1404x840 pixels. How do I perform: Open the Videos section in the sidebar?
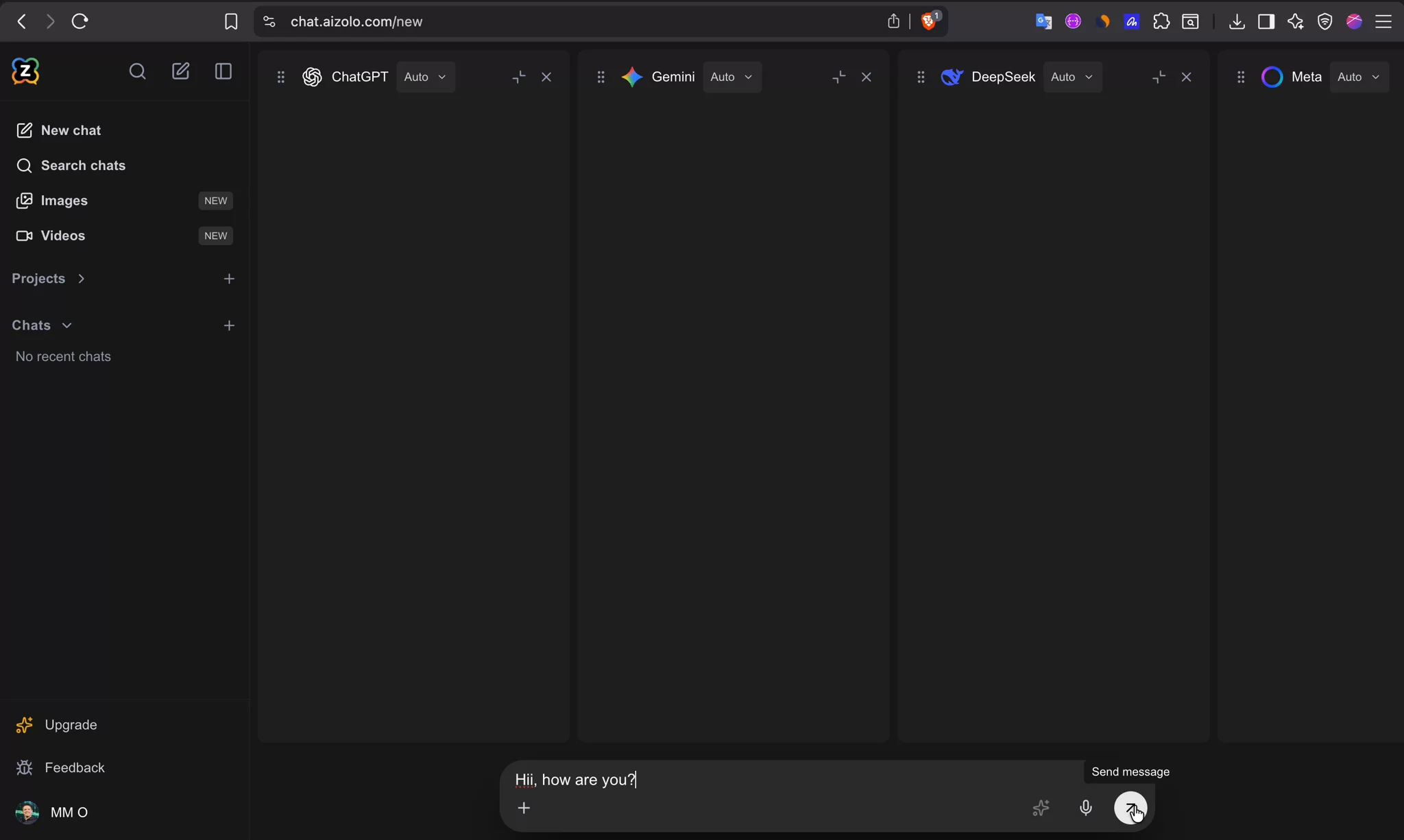[x=62, y=235]
